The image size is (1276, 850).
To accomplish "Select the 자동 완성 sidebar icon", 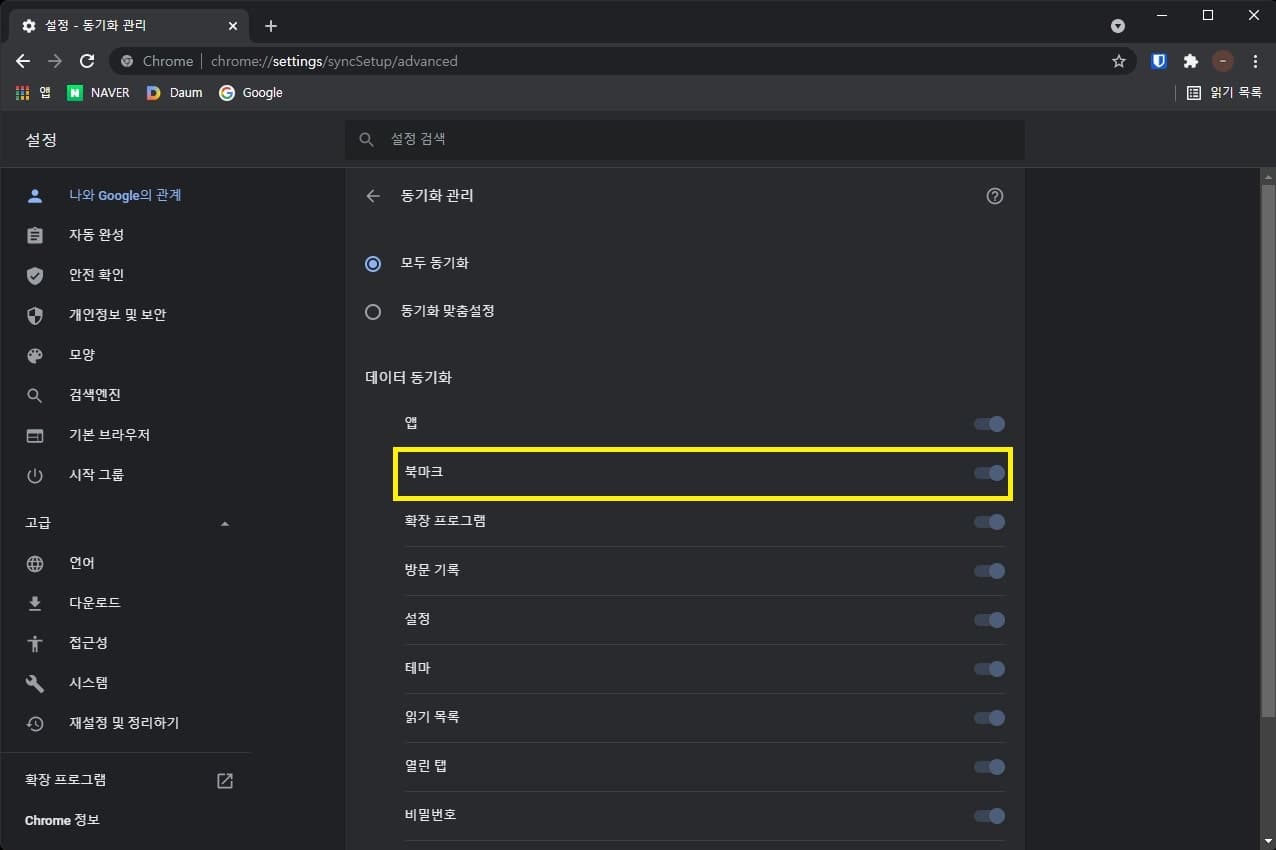I will click(35, 235).
